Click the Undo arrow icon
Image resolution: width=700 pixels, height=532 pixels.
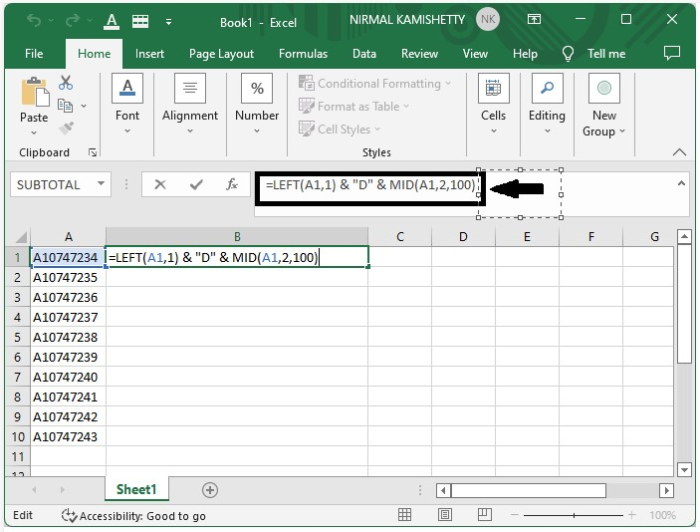(34, 20)
